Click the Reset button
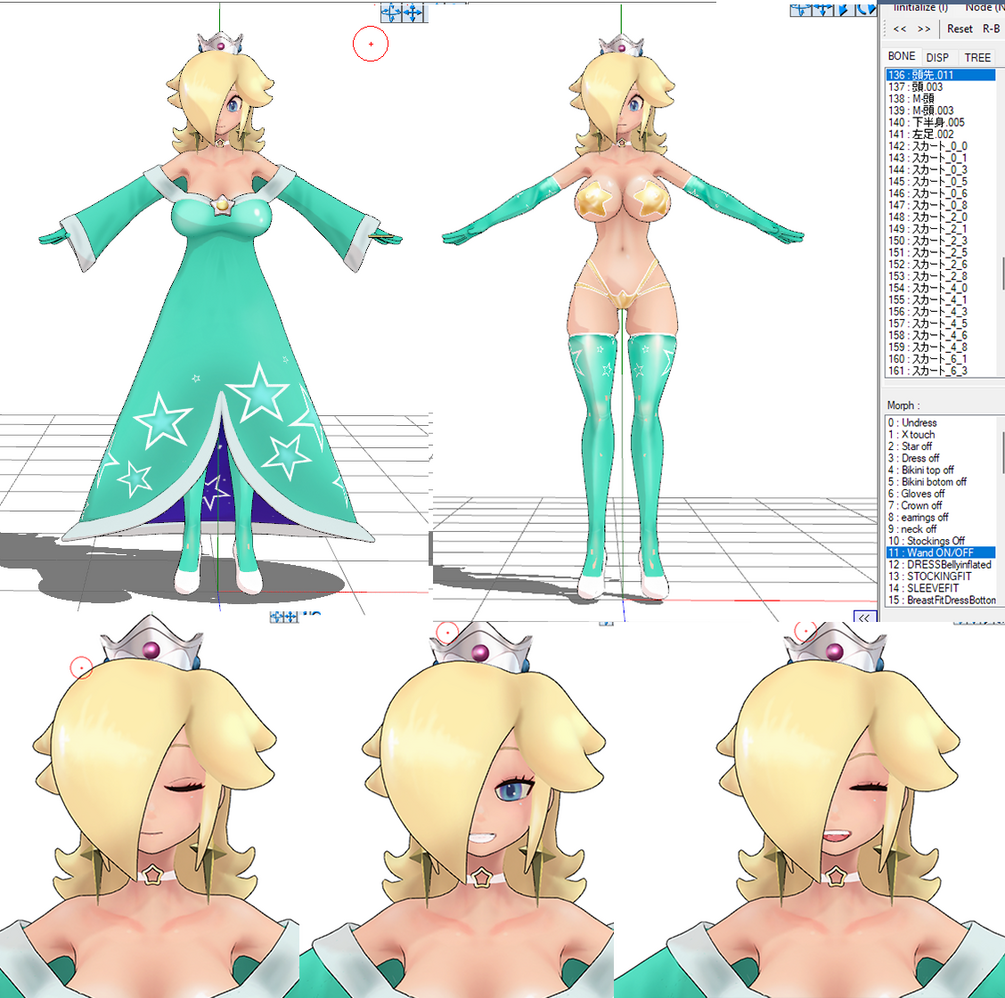Viewport: 1005px width, 998px height. coord(959,29)
